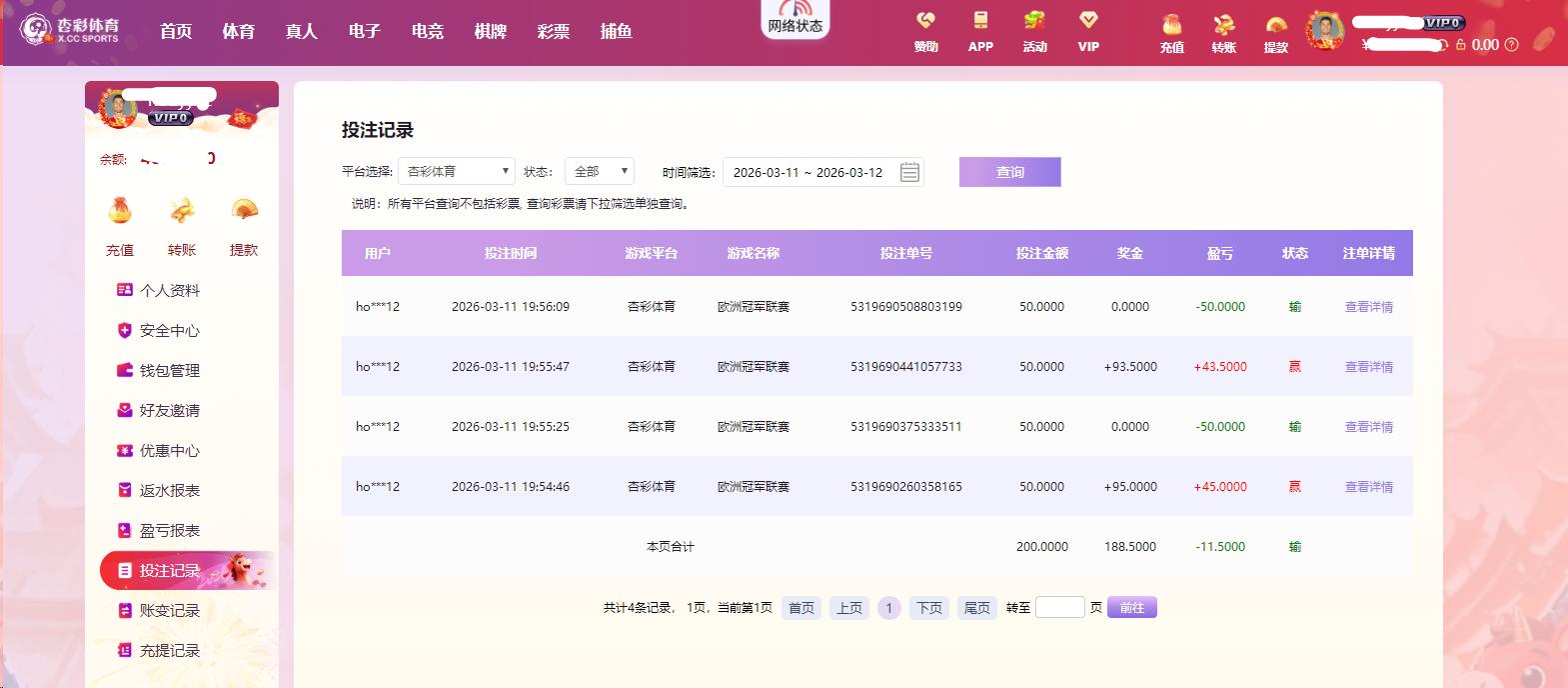The image size is (1568, 688).
Task: Click the 赞助 sponsorship icon in header
Action: (925, 22)
